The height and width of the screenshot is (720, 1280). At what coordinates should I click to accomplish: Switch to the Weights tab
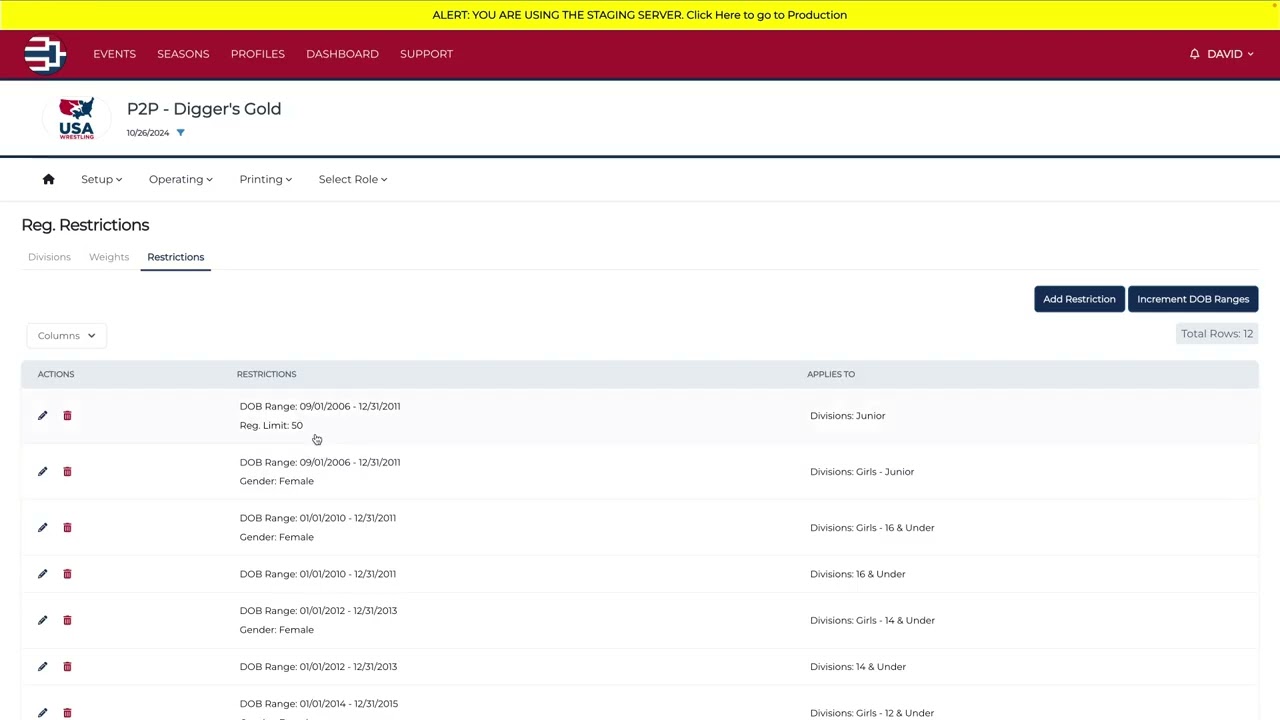(x=109, y=257)
